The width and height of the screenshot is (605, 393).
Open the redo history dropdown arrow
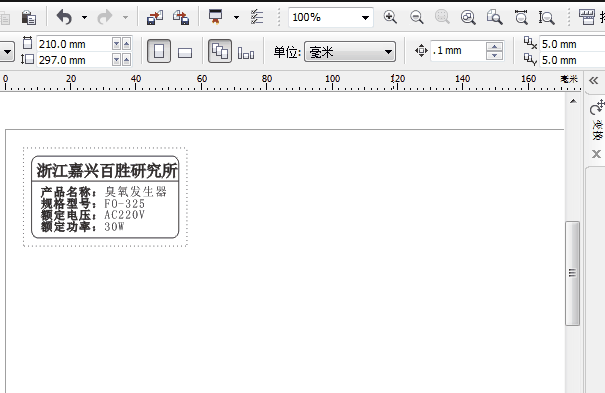pos(125,17)
